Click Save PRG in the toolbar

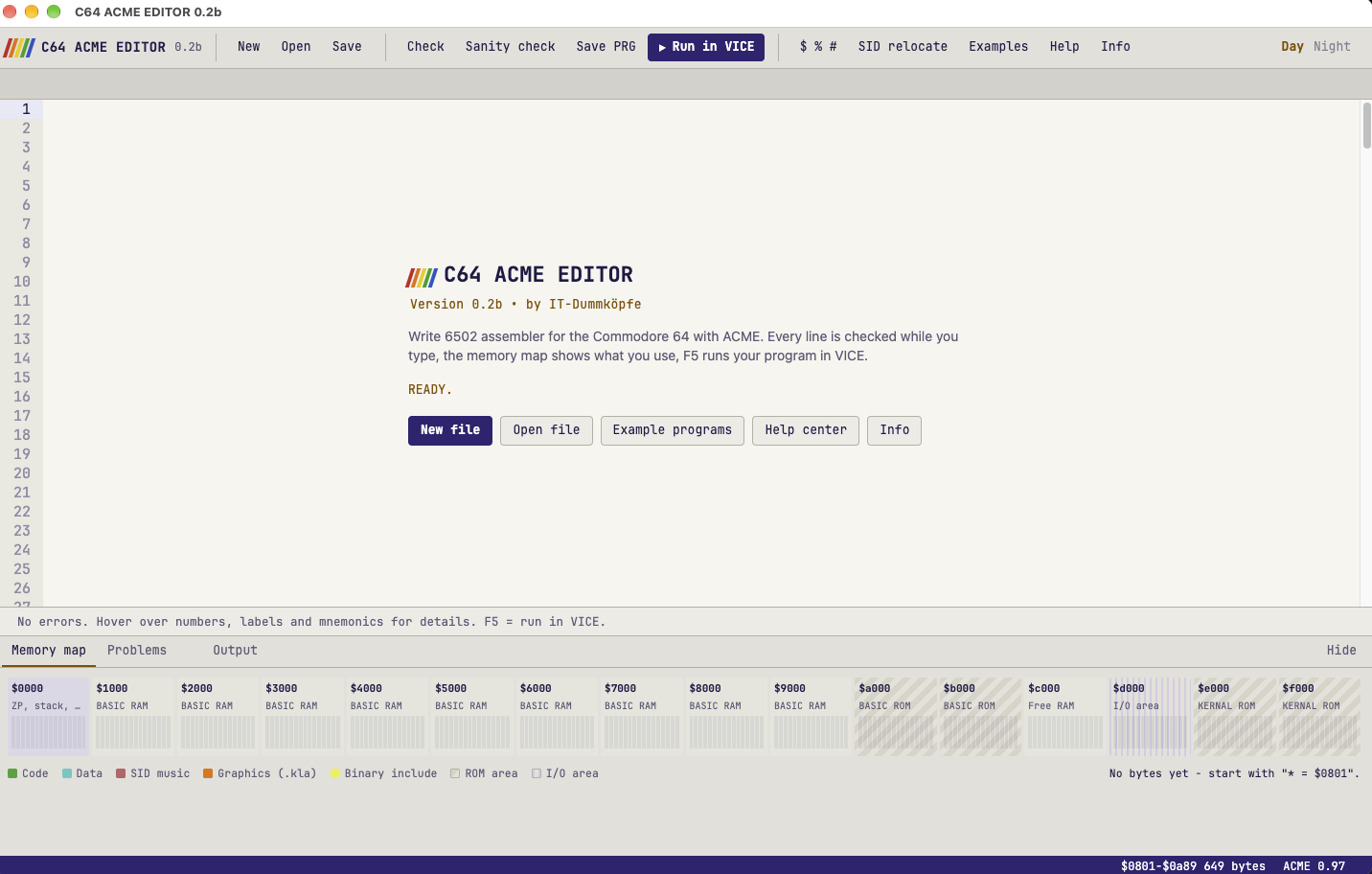click(x=606, y=47)
